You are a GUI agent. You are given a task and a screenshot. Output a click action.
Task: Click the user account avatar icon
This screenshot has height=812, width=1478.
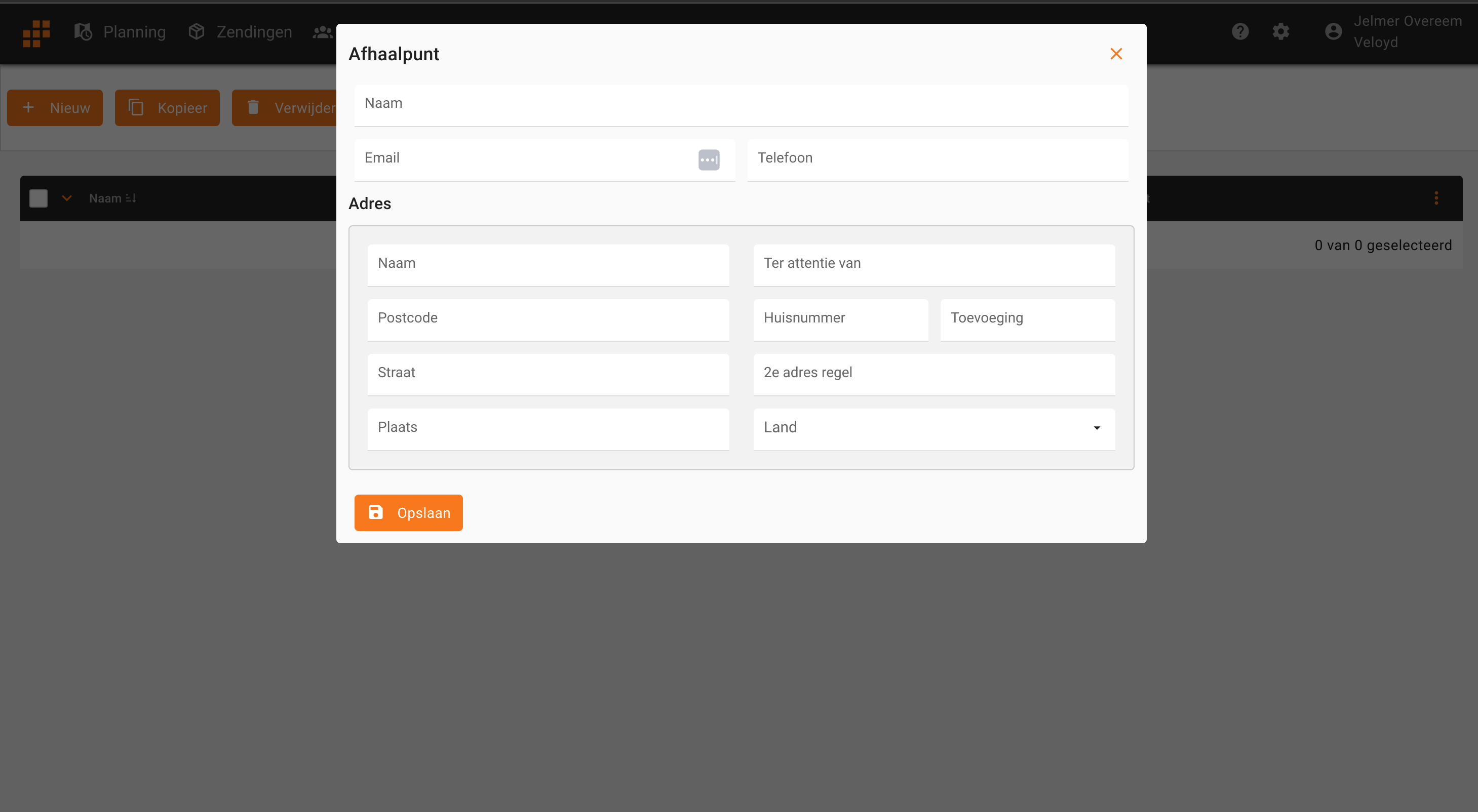pyautogui.click(x=1334, y=31)
